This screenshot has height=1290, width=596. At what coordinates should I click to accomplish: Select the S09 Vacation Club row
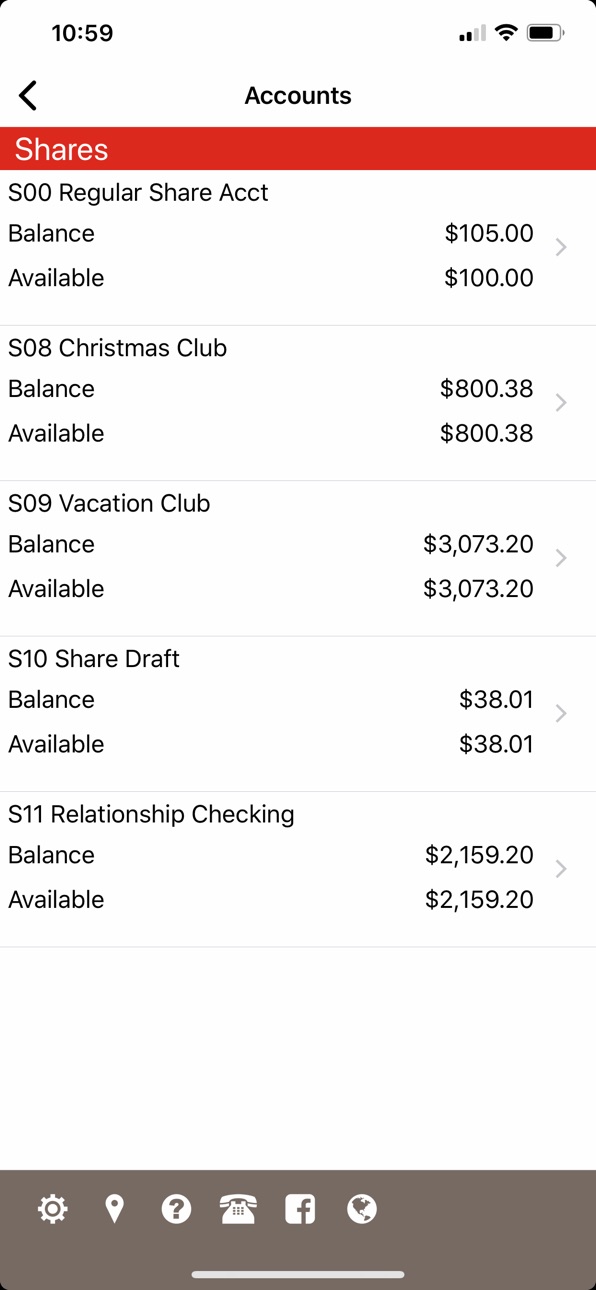(x=298, y=558)
